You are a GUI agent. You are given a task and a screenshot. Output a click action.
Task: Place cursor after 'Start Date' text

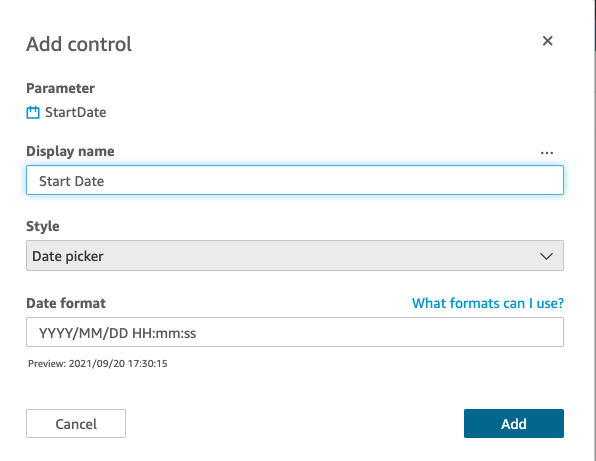tap(105, 181)
